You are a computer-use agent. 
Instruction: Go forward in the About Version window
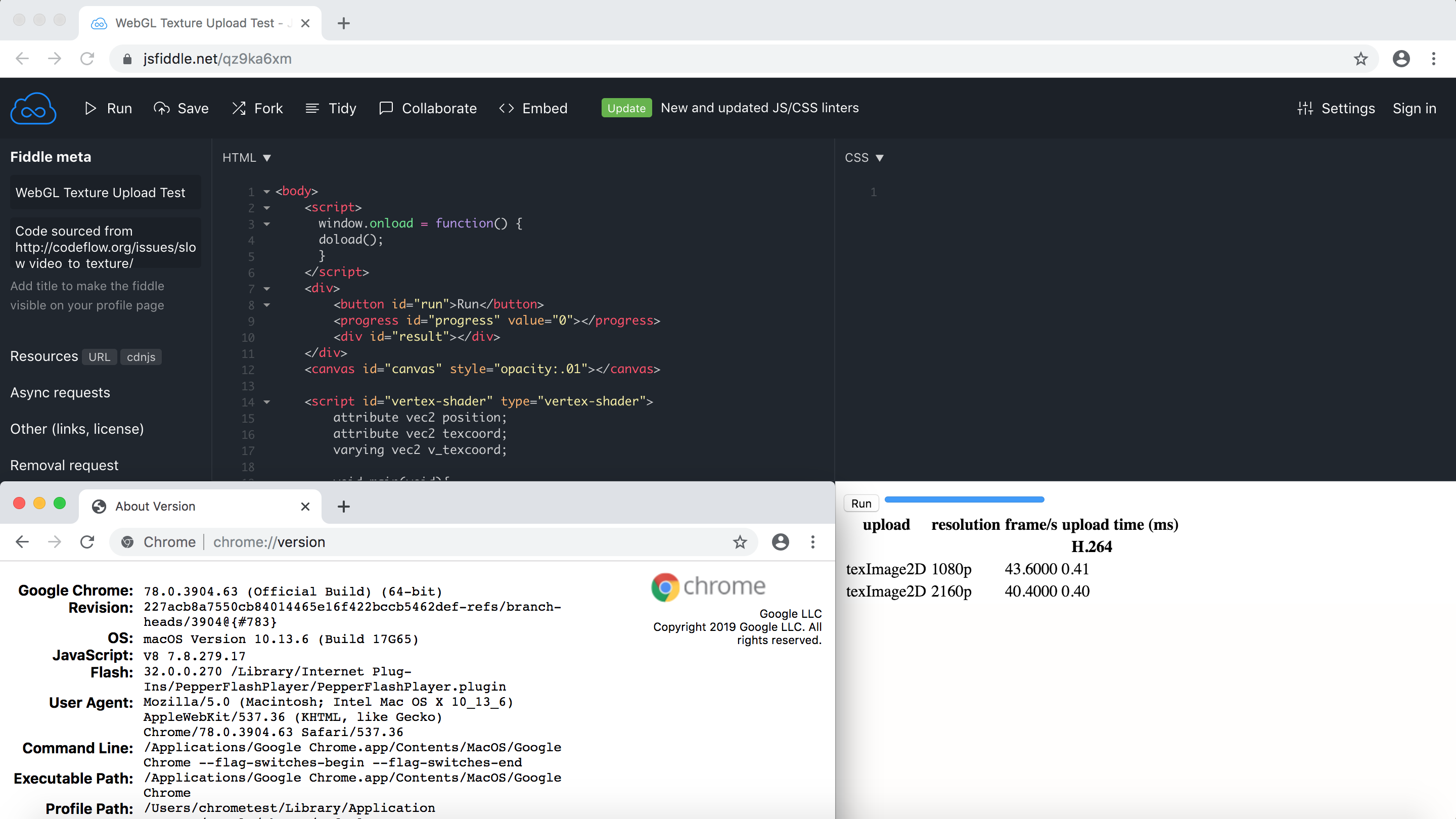point(55,542)
